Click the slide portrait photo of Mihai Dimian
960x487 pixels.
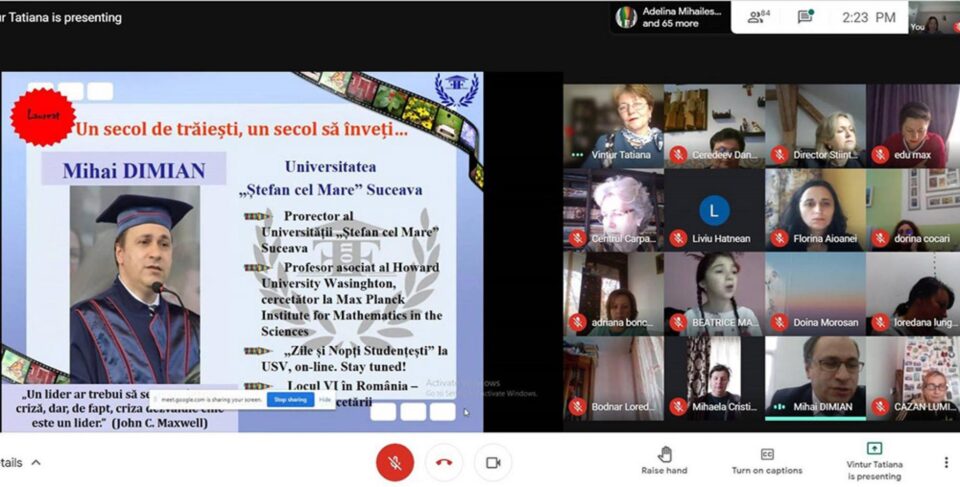click(x=135, y=284)
